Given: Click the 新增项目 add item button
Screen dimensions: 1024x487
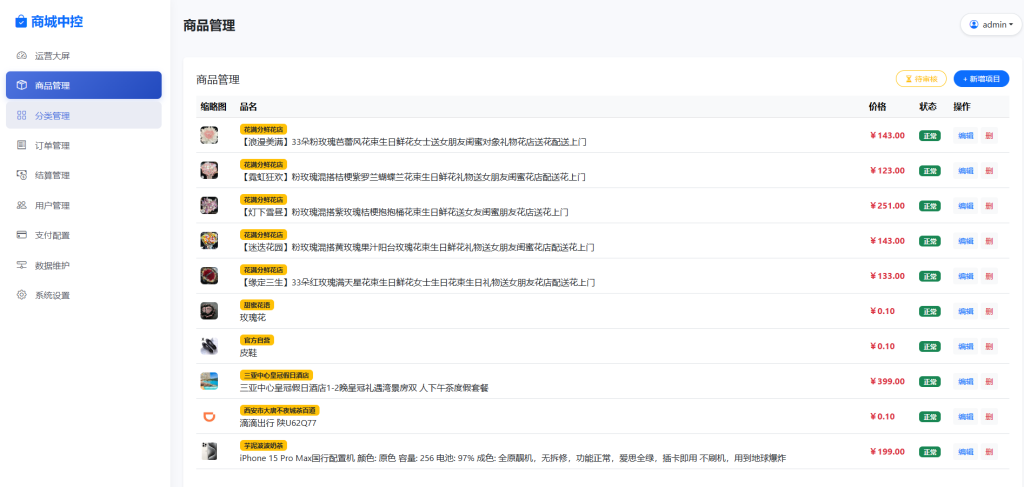Looking at the screenshot, I should pos(981,79).
